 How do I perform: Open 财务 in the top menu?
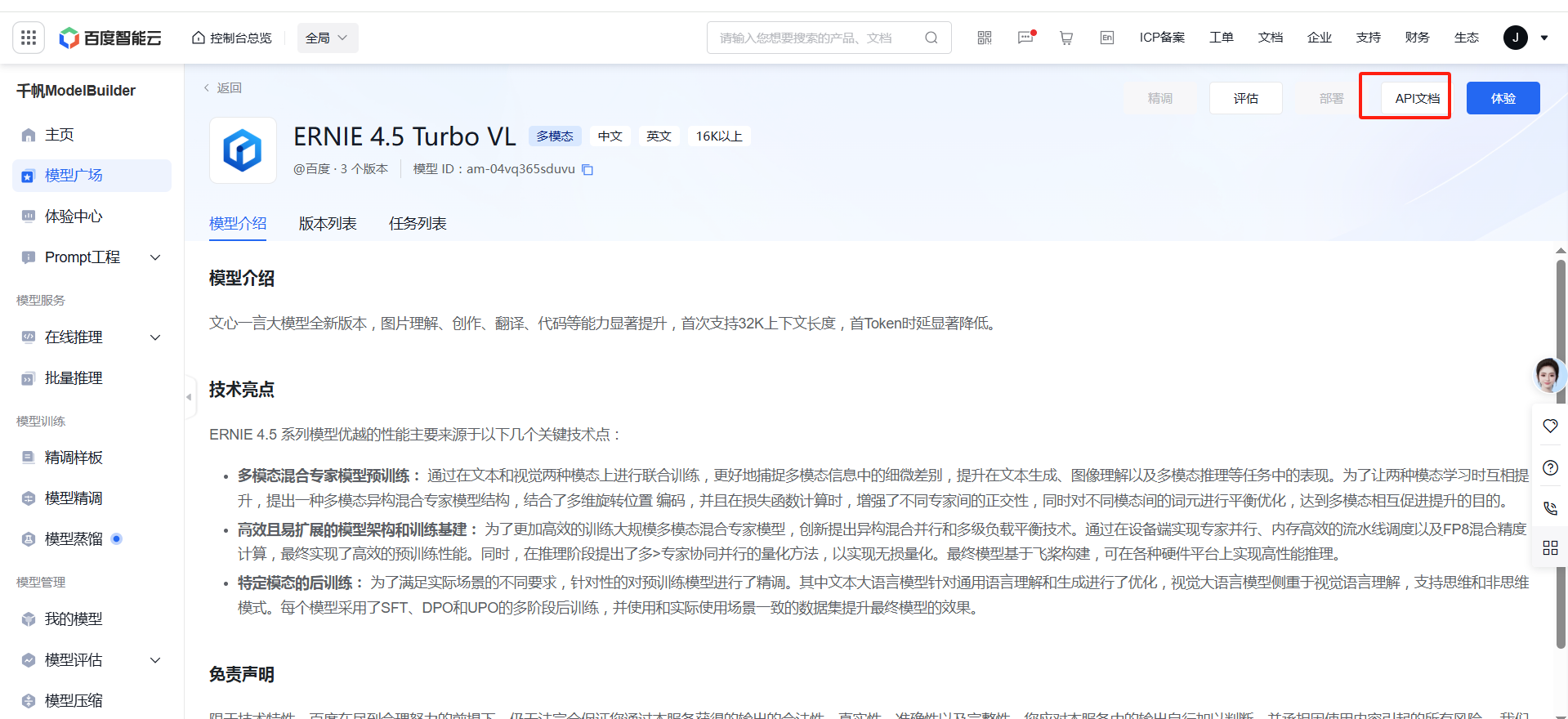tap(1418, 38)
